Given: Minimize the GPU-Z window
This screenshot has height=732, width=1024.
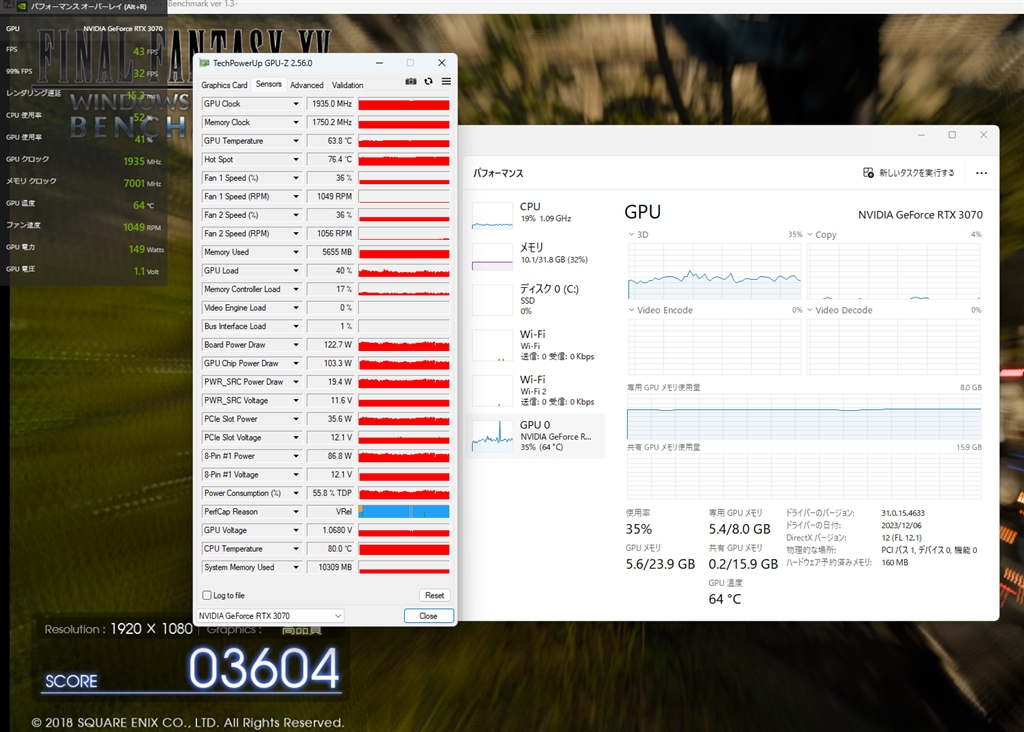Looking at the screenshot, I should coord(379,63).
